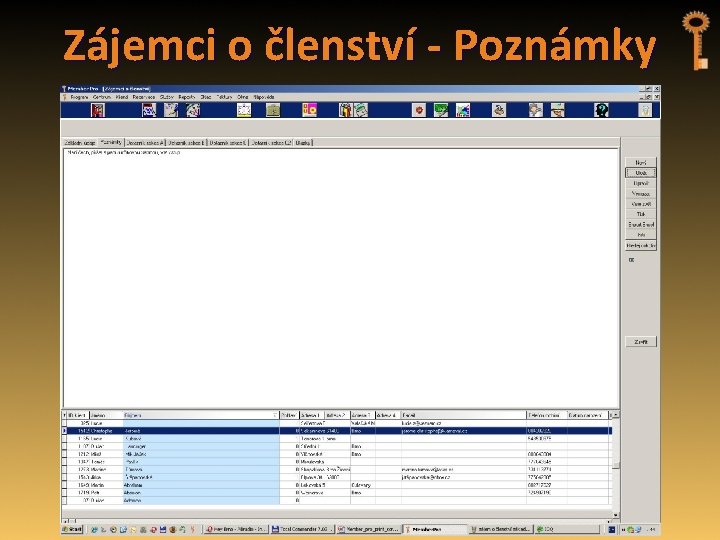Switch to the last tab after C2
Viewport: 720px width, 540px height.
[303, 143]
